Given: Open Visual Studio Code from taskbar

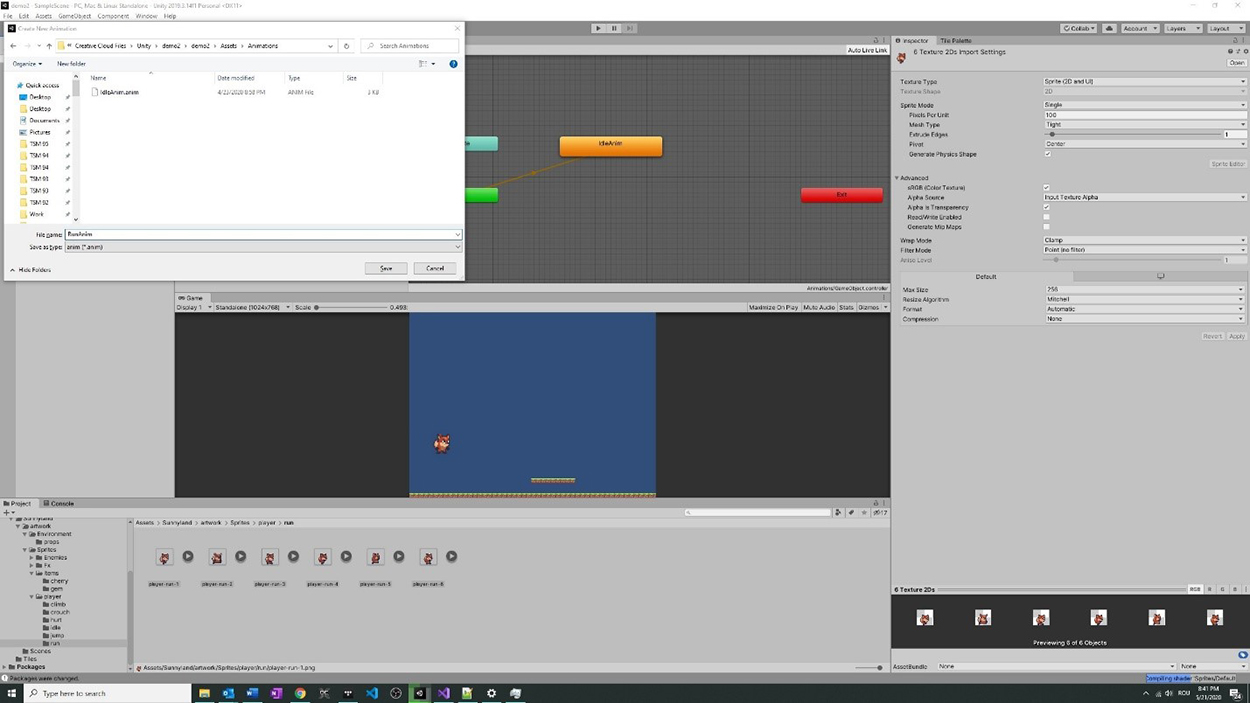Looking at the screenshot, I should (x=372, y=693).
